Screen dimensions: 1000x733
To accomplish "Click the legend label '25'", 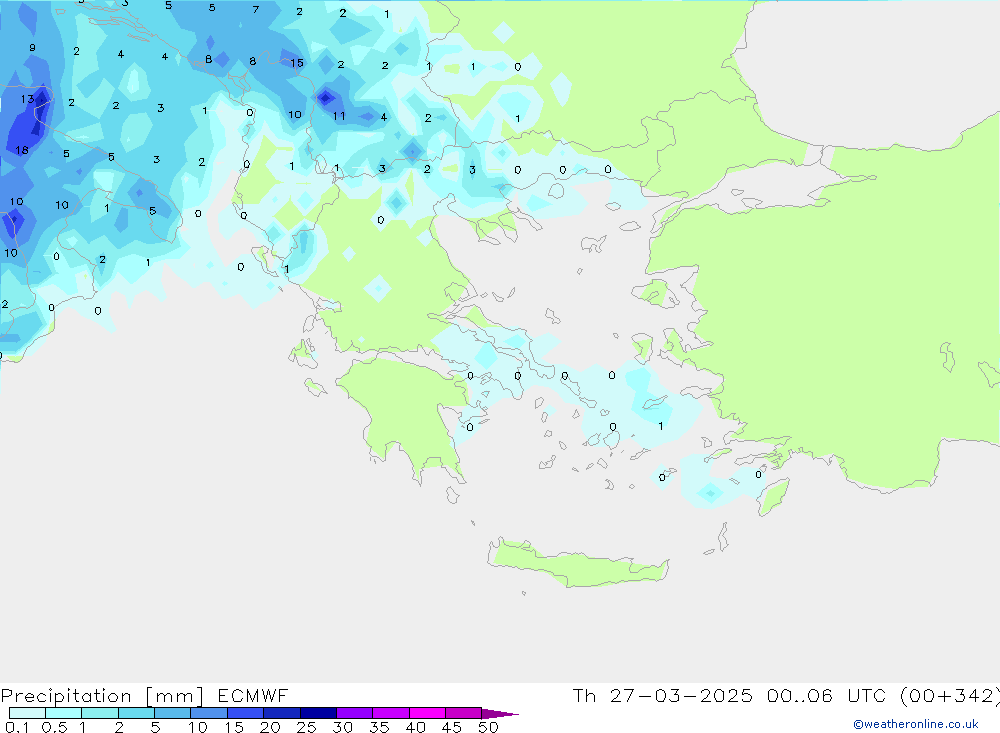I will 307,727.
